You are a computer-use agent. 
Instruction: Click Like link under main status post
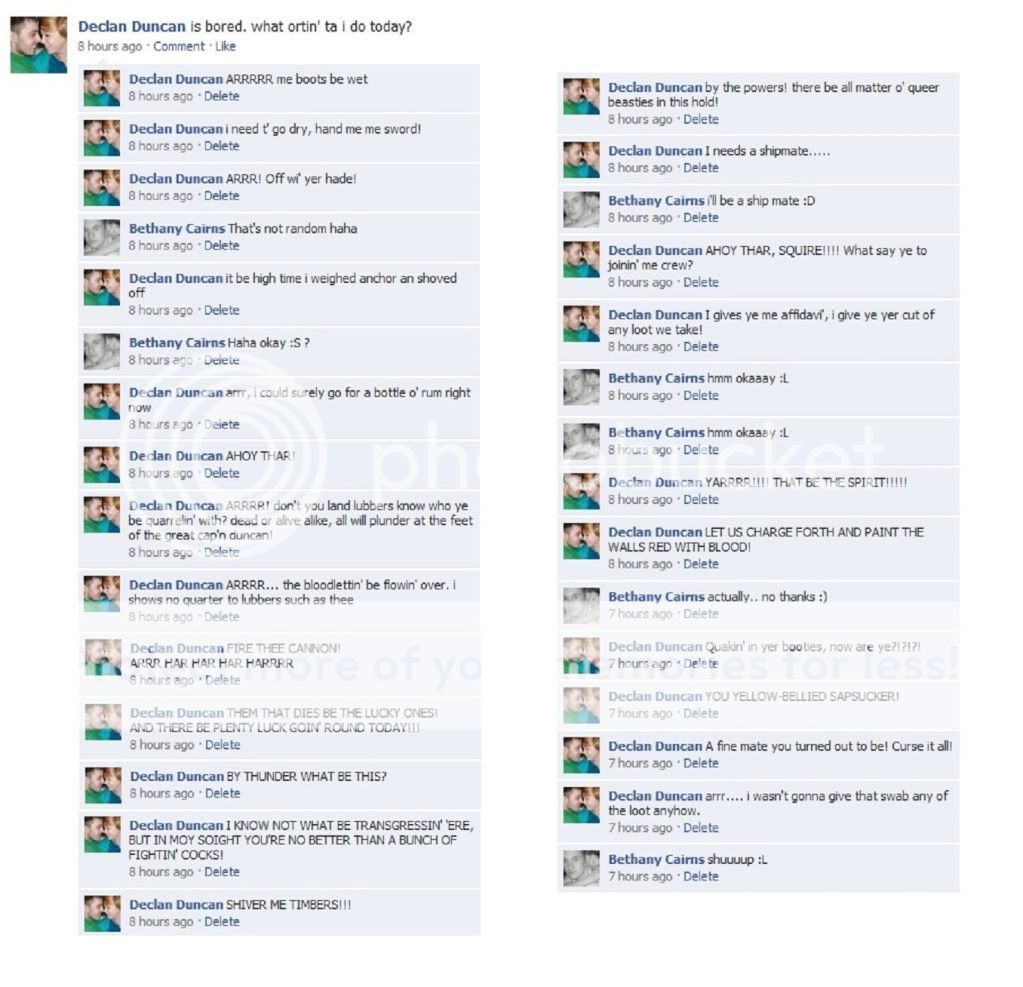pos(225,46)
